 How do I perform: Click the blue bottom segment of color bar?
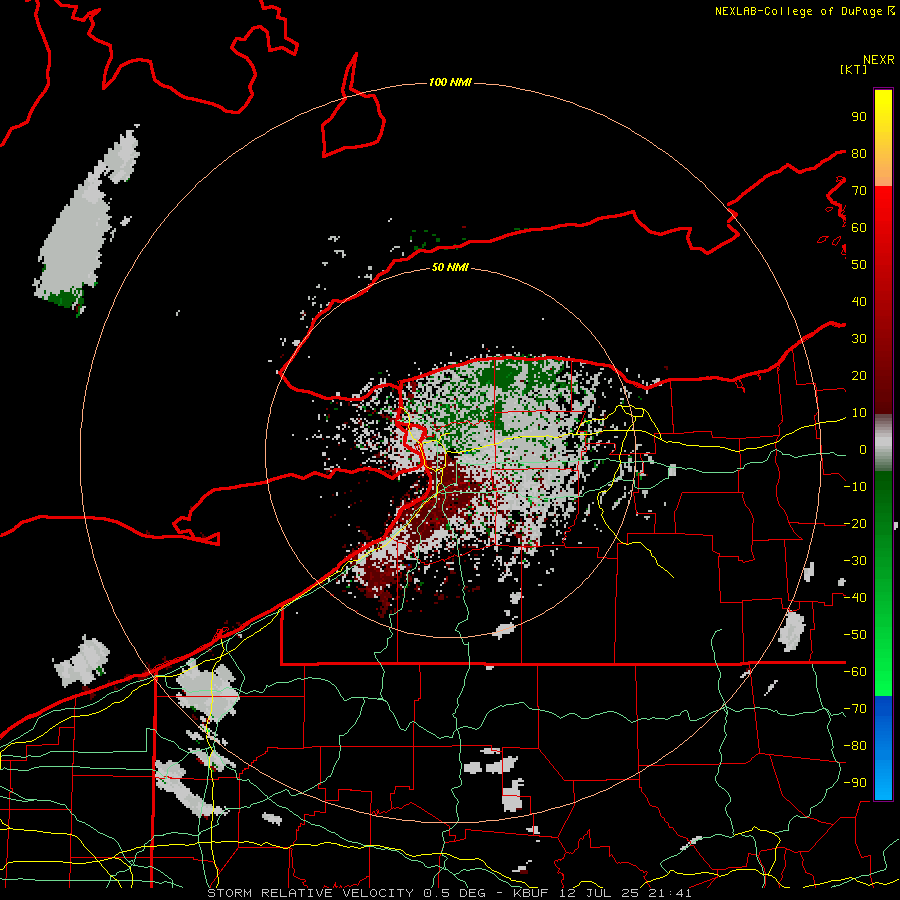(883, 748)
